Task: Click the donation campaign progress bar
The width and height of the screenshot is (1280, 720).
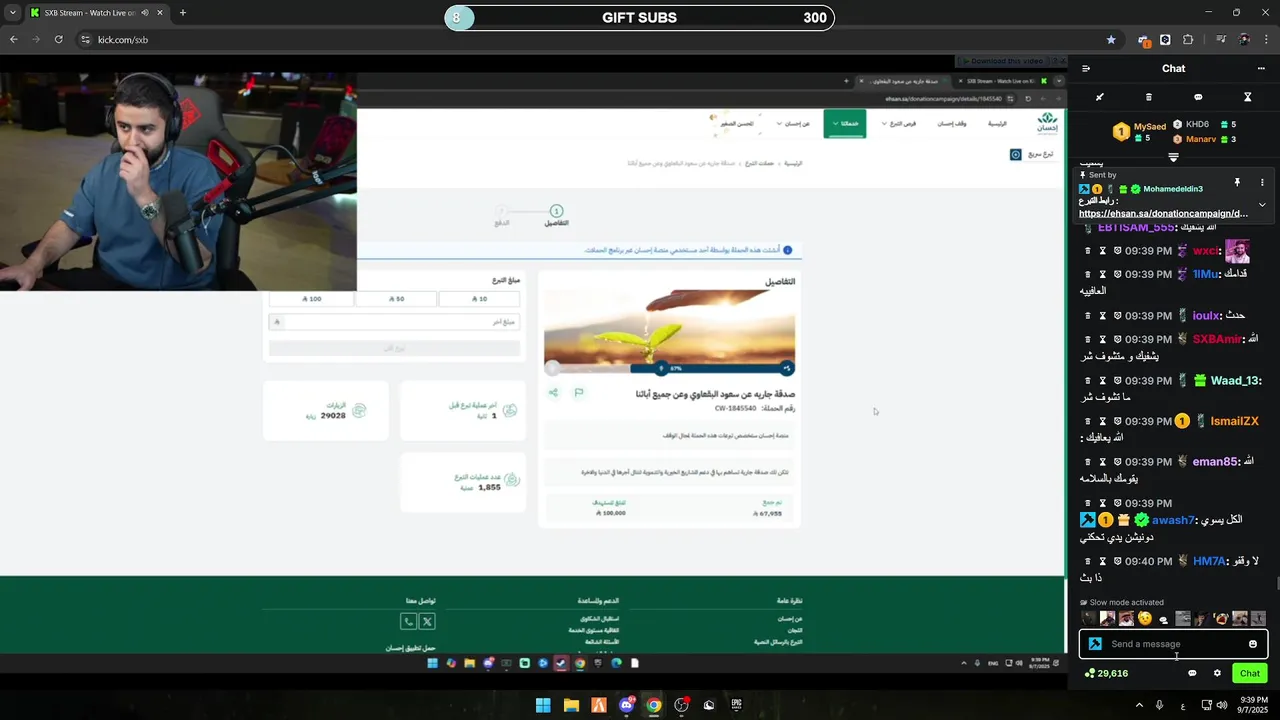Action: (669, 368)
